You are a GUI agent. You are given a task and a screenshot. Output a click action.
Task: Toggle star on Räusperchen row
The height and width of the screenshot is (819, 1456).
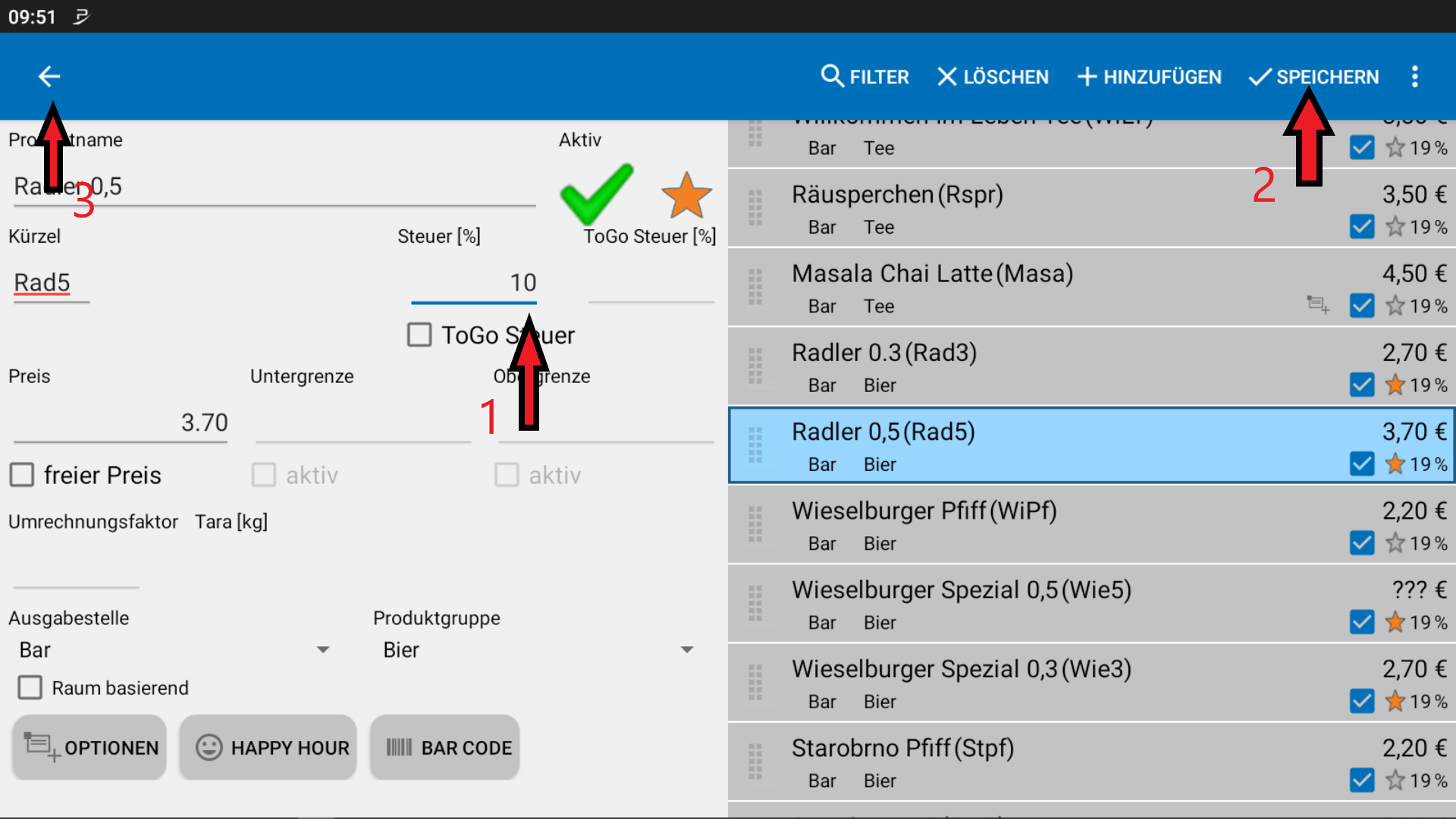pyautogui.click(x=1395, y=226)
